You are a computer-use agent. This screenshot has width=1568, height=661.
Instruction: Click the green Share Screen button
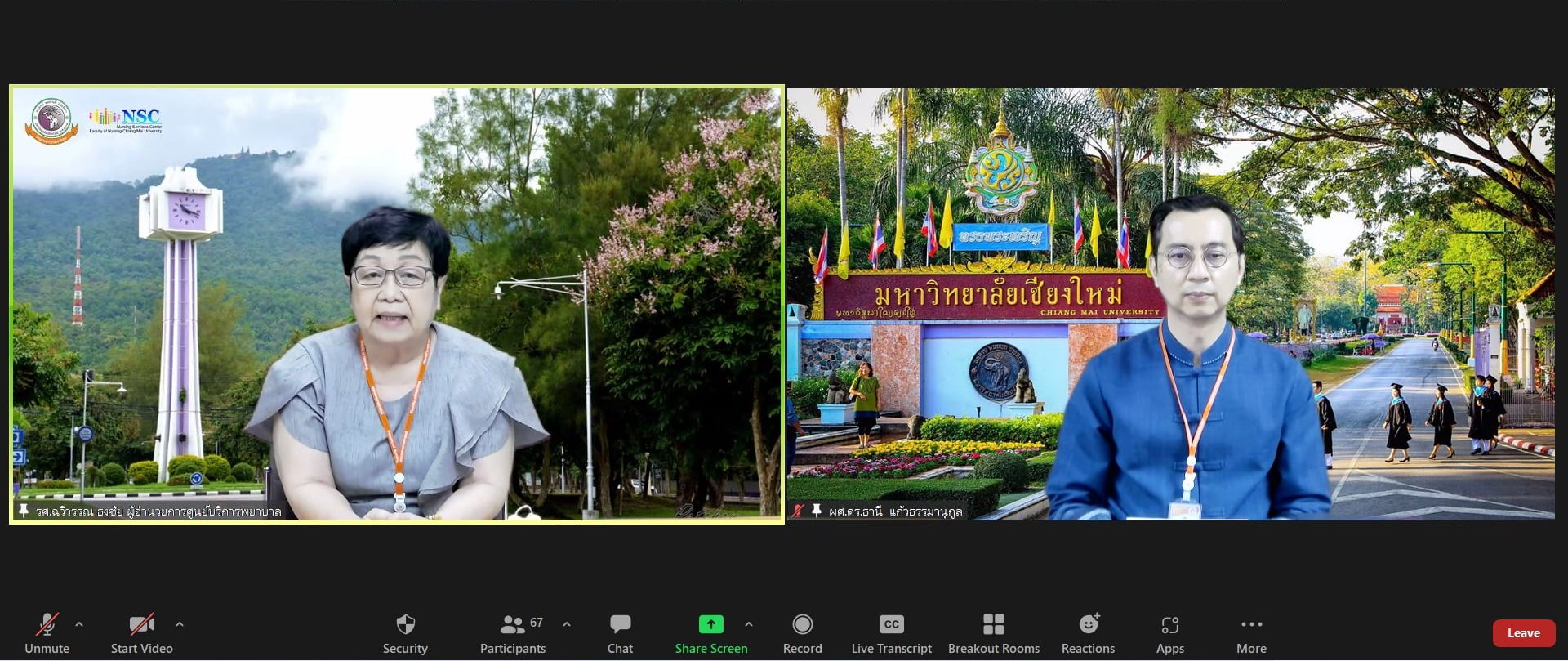pos(710,633)
